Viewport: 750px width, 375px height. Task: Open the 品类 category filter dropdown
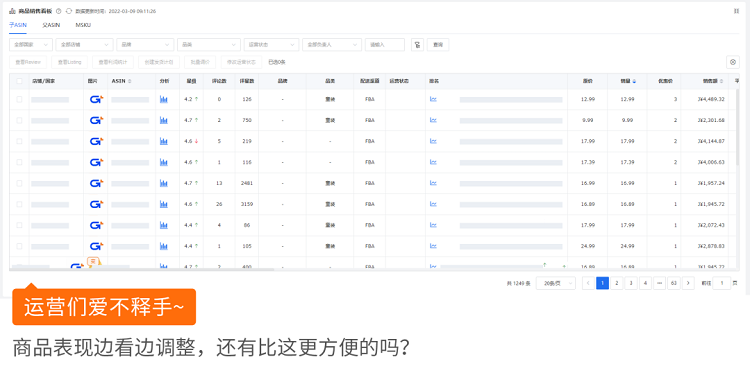point(209,45)
